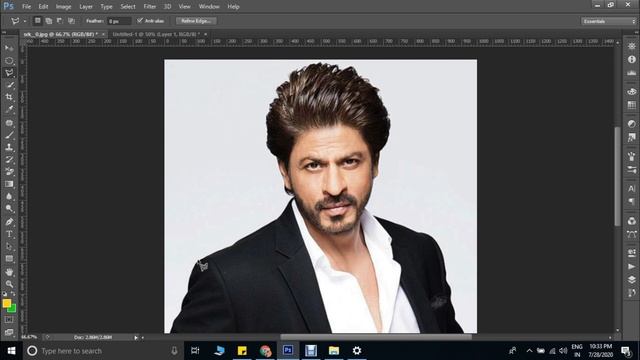Select the Healing Brush tool

9,122
